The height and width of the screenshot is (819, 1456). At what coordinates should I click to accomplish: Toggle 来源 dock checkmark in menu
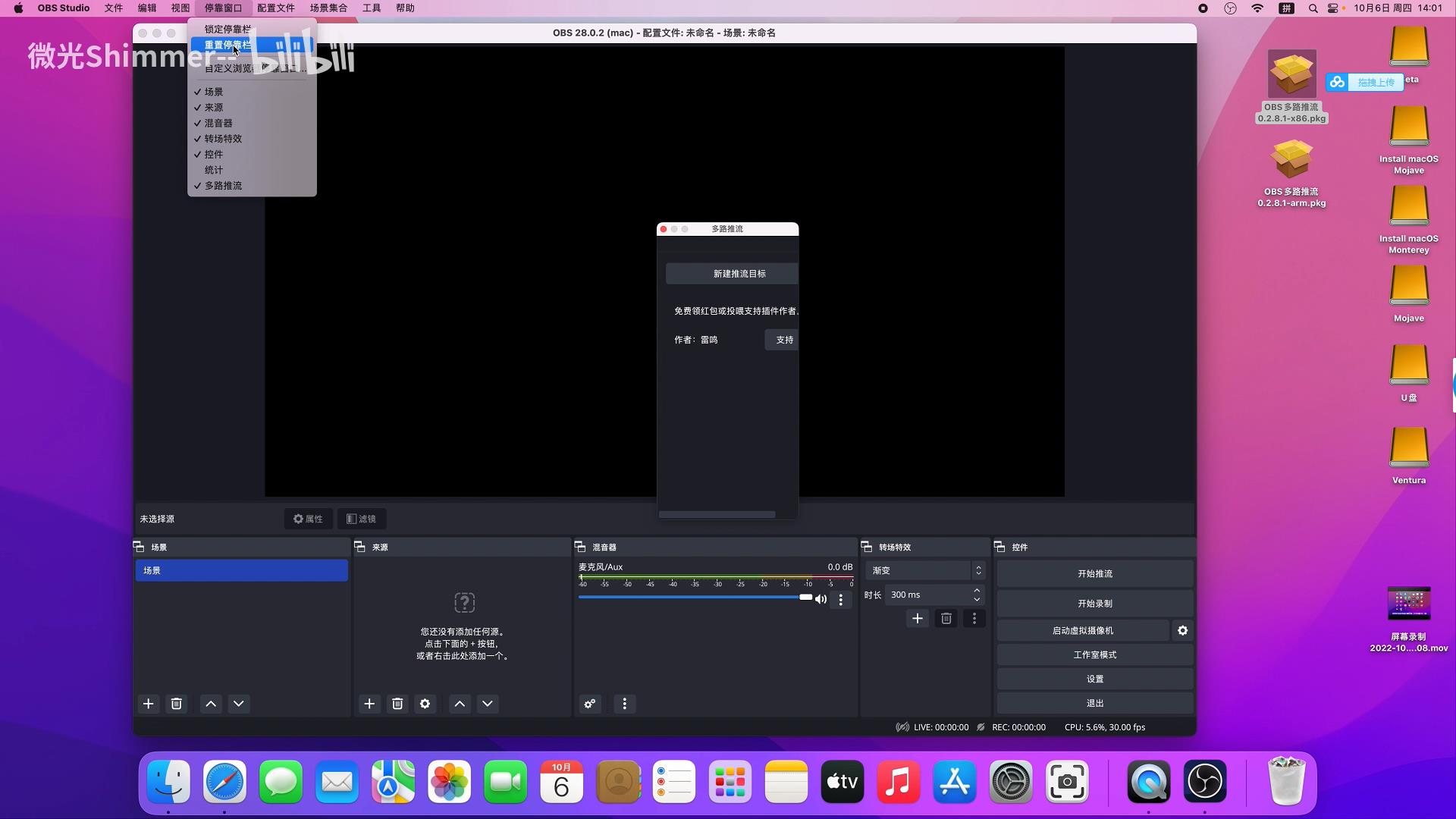252,108
